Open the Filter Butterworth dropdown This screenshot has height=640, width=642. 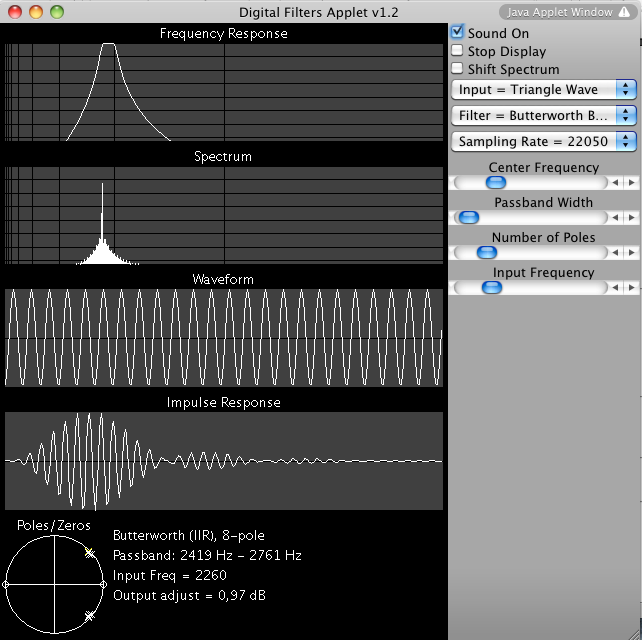(x=544, y=115)
